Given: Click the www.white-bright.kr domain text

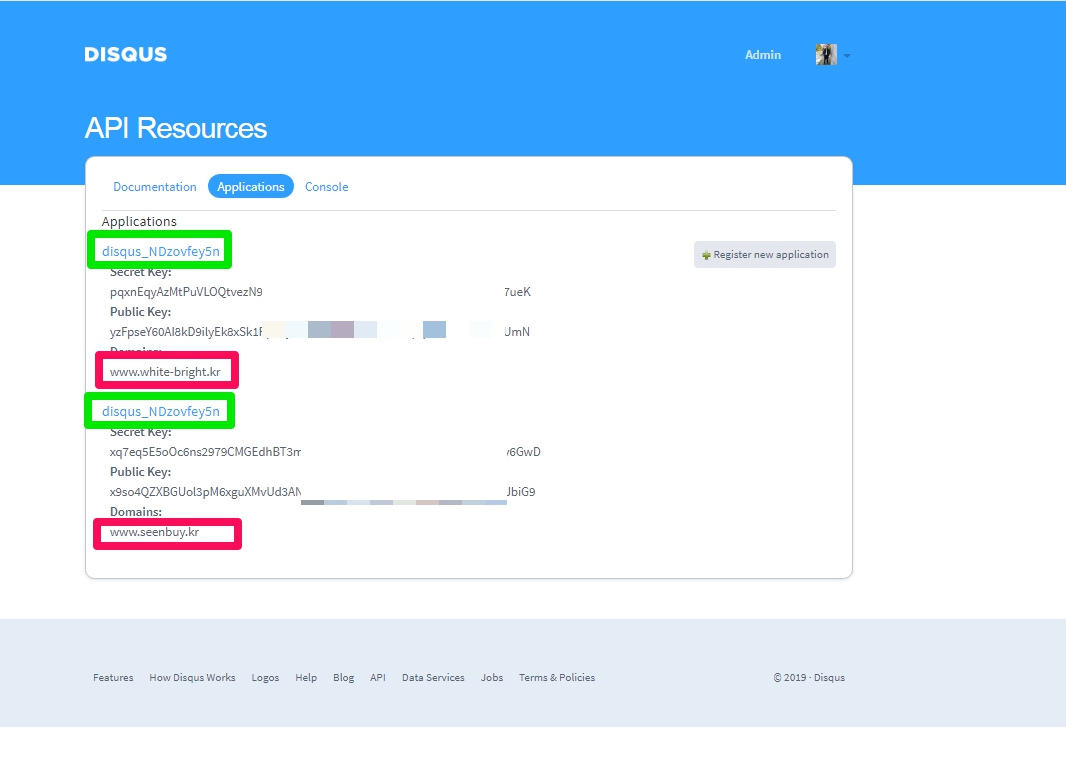Looking at the screenshot, I should (165, 372).
